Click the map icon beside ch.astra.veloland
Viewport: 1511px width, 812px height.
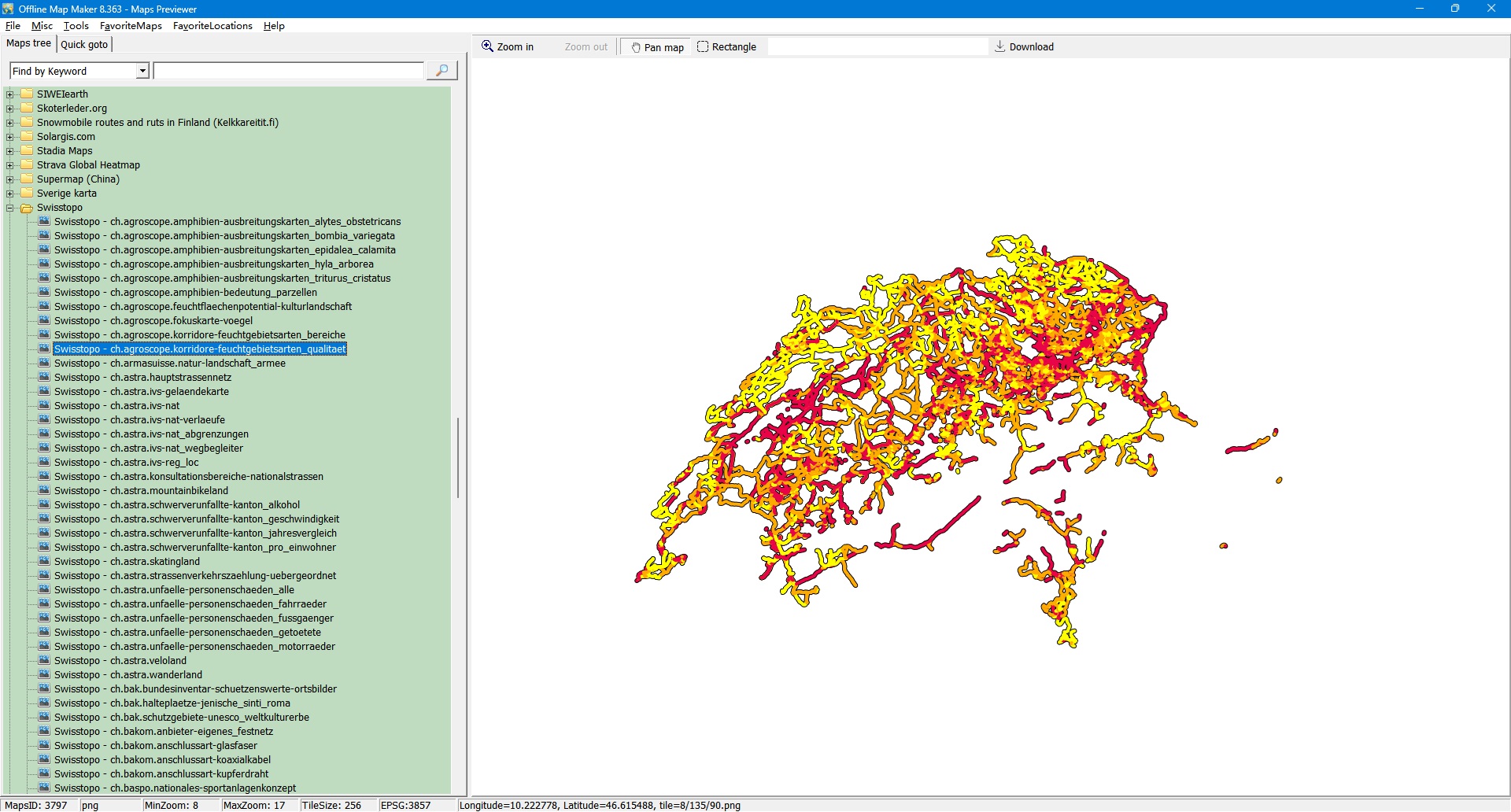44,661
